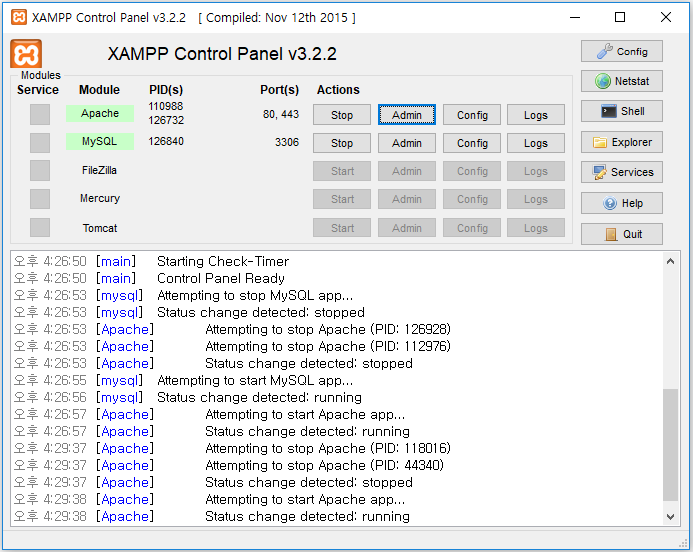Image resolution: width=693 pixels, height=552 pixels.
Task: Open Services via its icon
Action: coord(621,172)
